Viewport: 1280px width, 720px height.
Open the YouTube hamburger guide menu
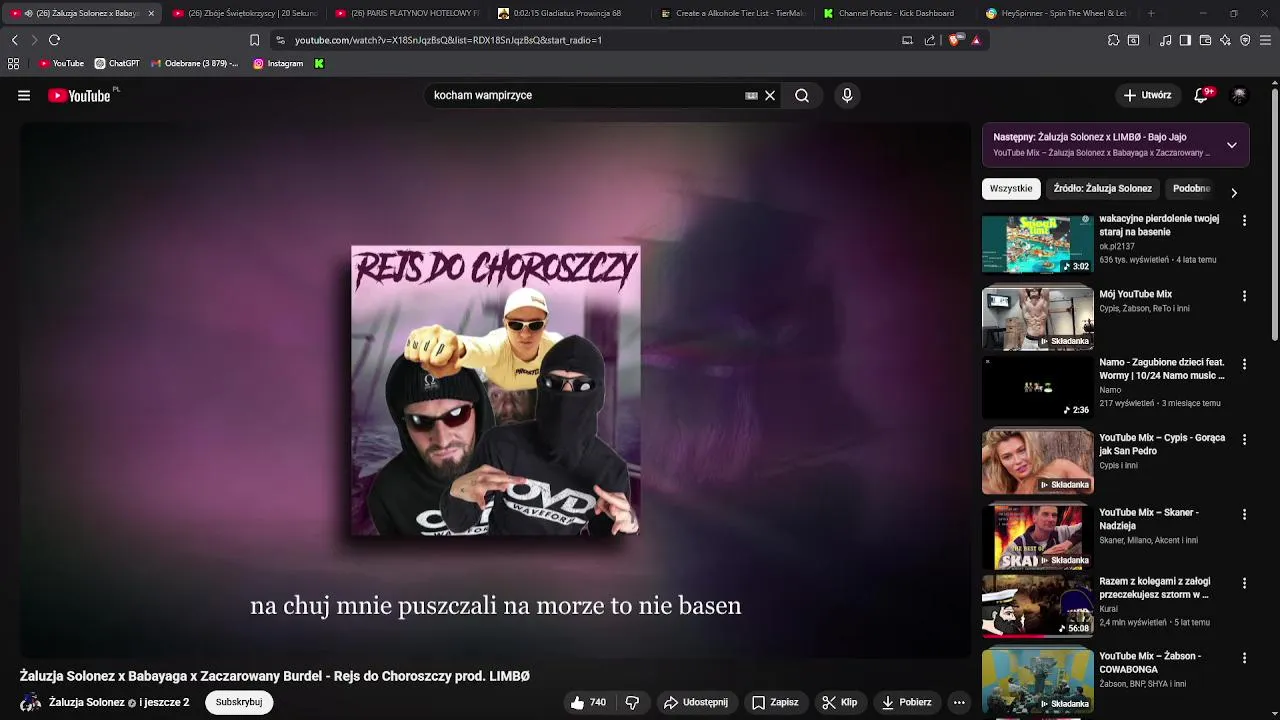click(24, 96)
